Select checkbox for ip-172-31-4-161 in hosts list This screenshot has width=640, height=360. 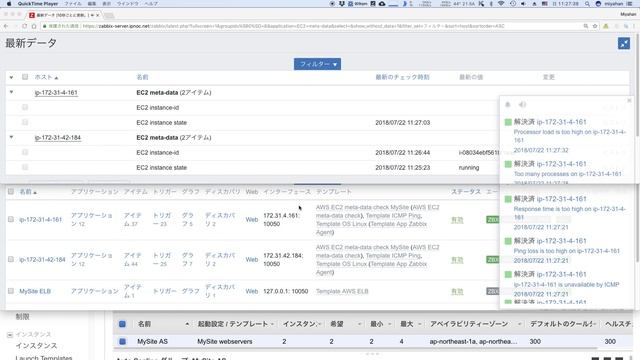pos(11,219)
